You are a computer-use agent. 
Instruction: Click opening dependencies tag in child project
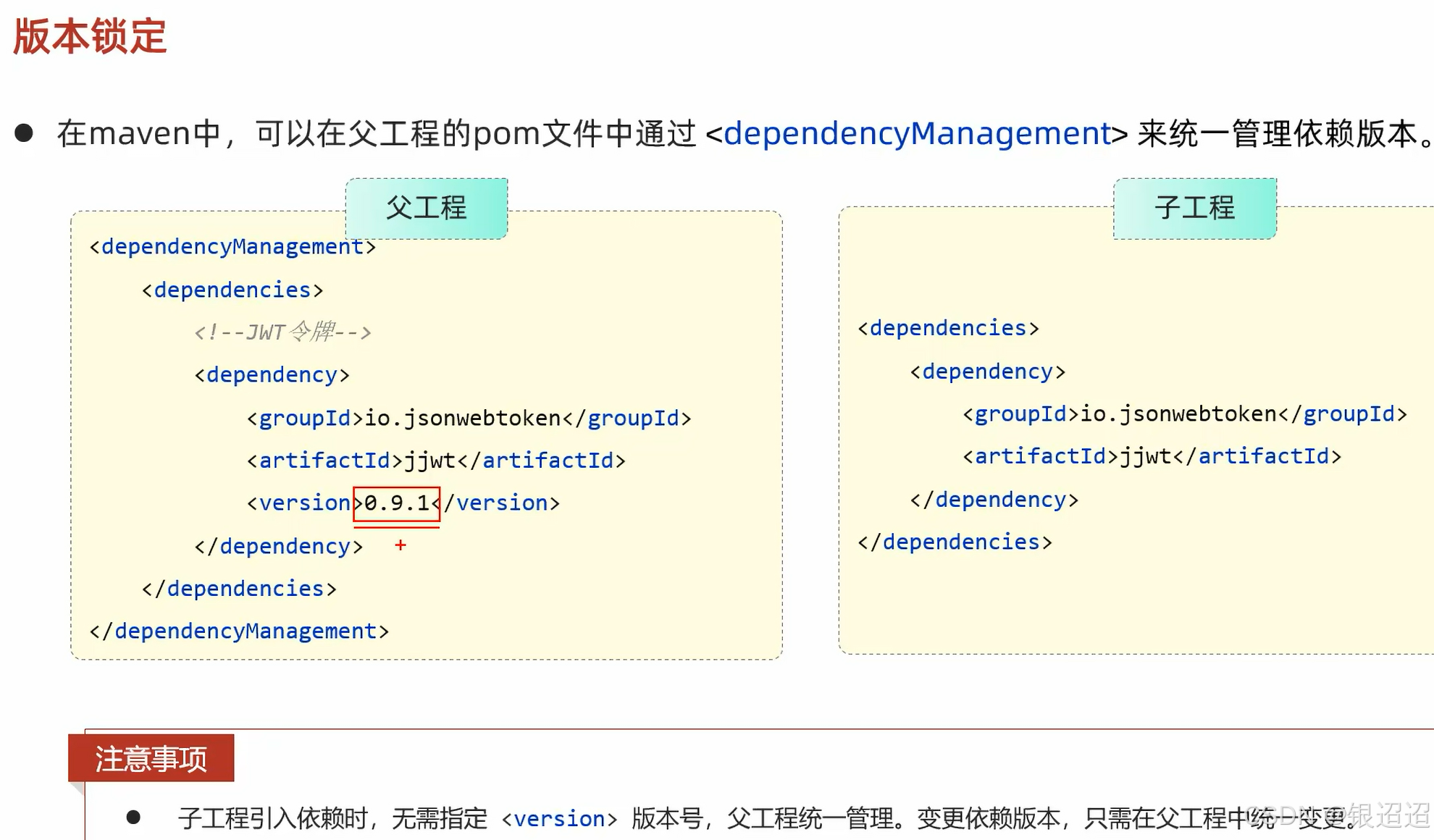click(x=948, y=329)
